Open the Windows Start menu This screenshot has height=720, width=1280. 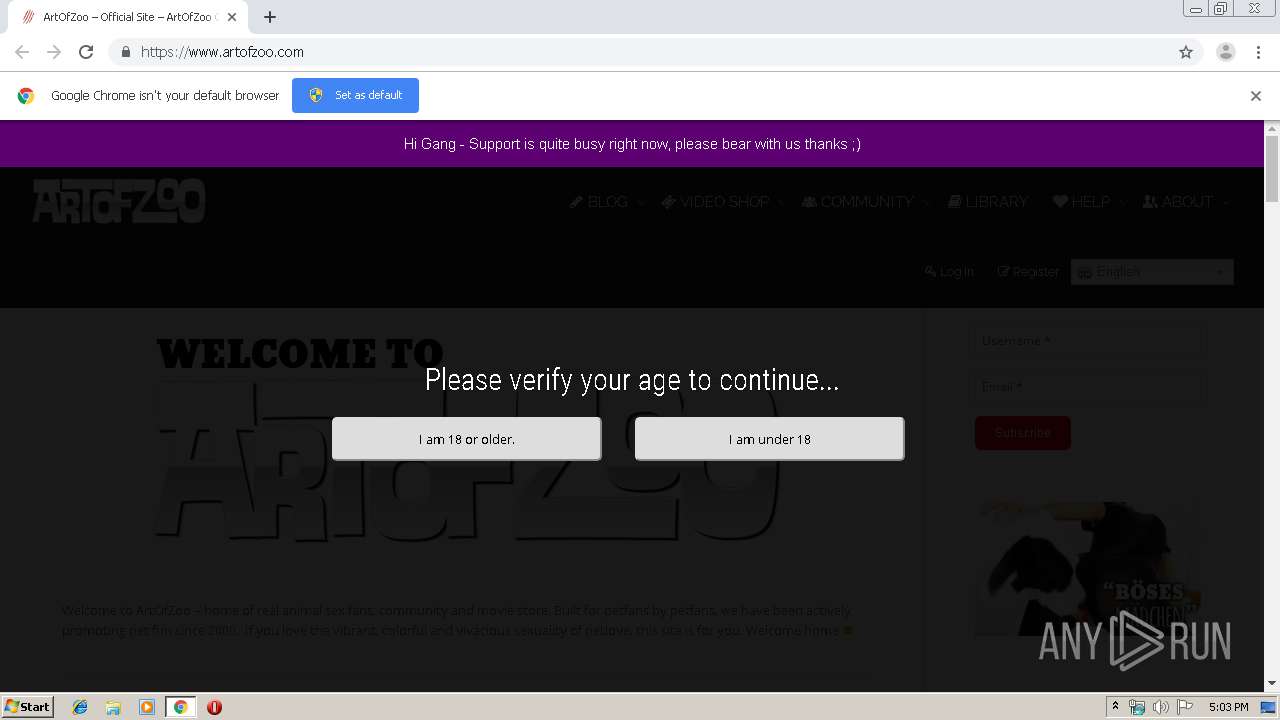[27, 707]
